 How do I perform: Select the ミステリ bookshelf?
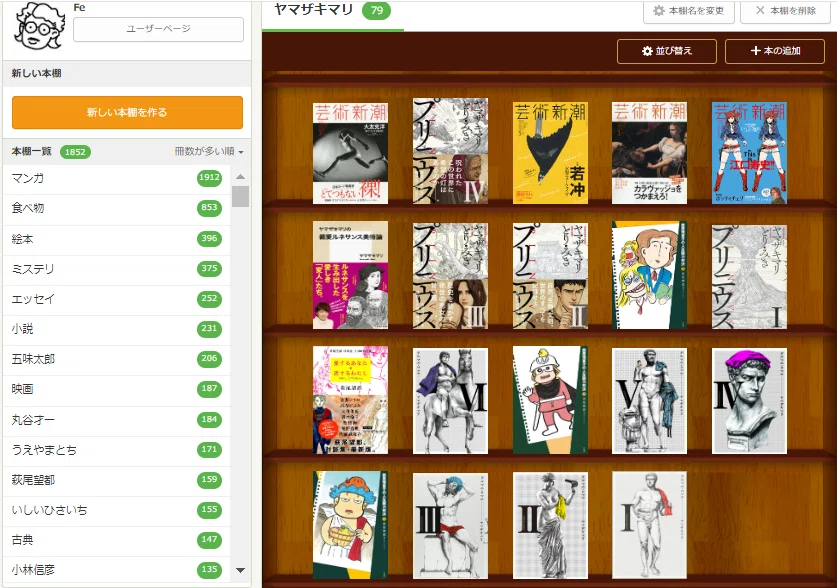tap(117, 269)
